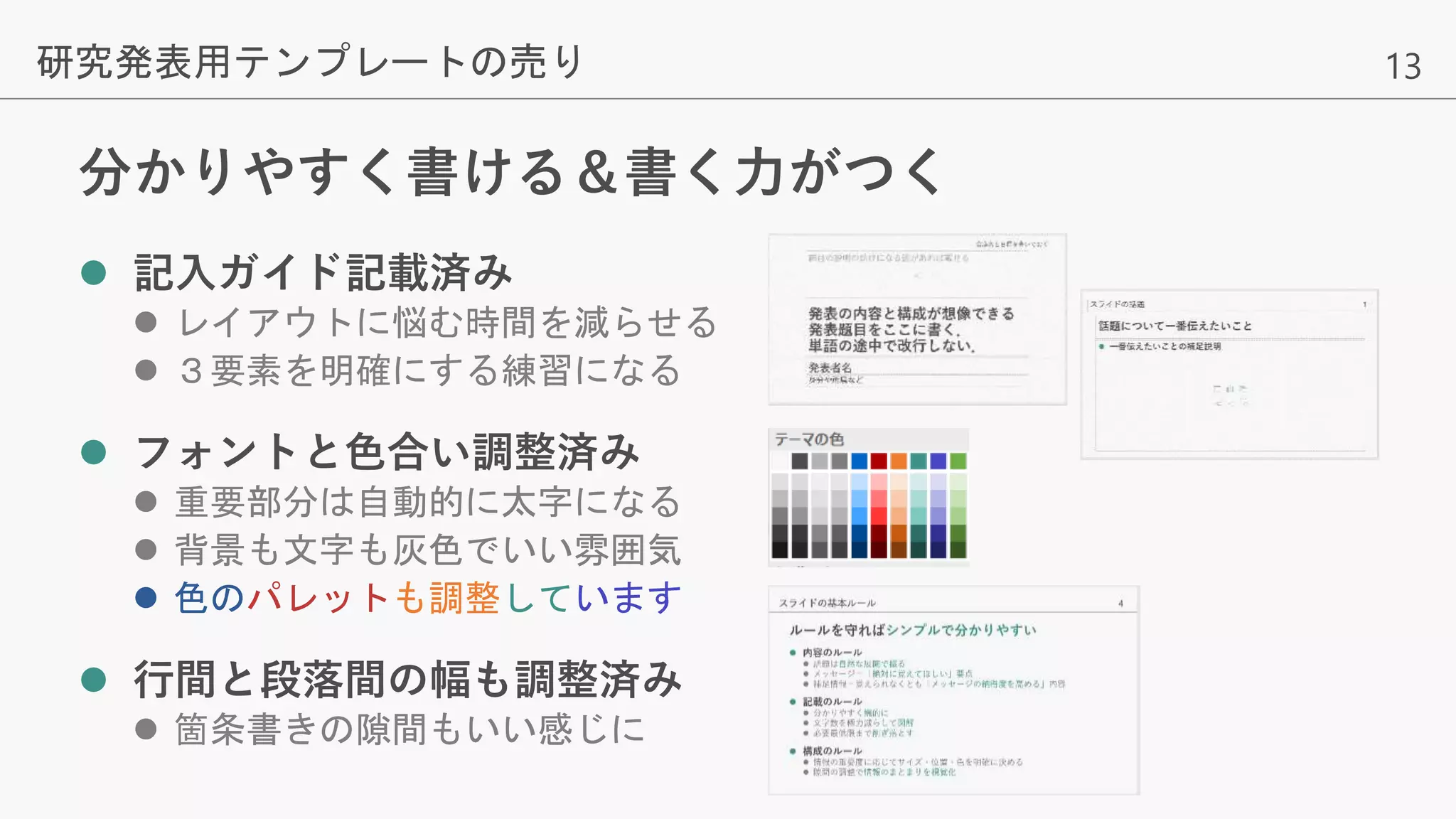Pick the dark gray swatch in the palette top row

tap(800, 461)
